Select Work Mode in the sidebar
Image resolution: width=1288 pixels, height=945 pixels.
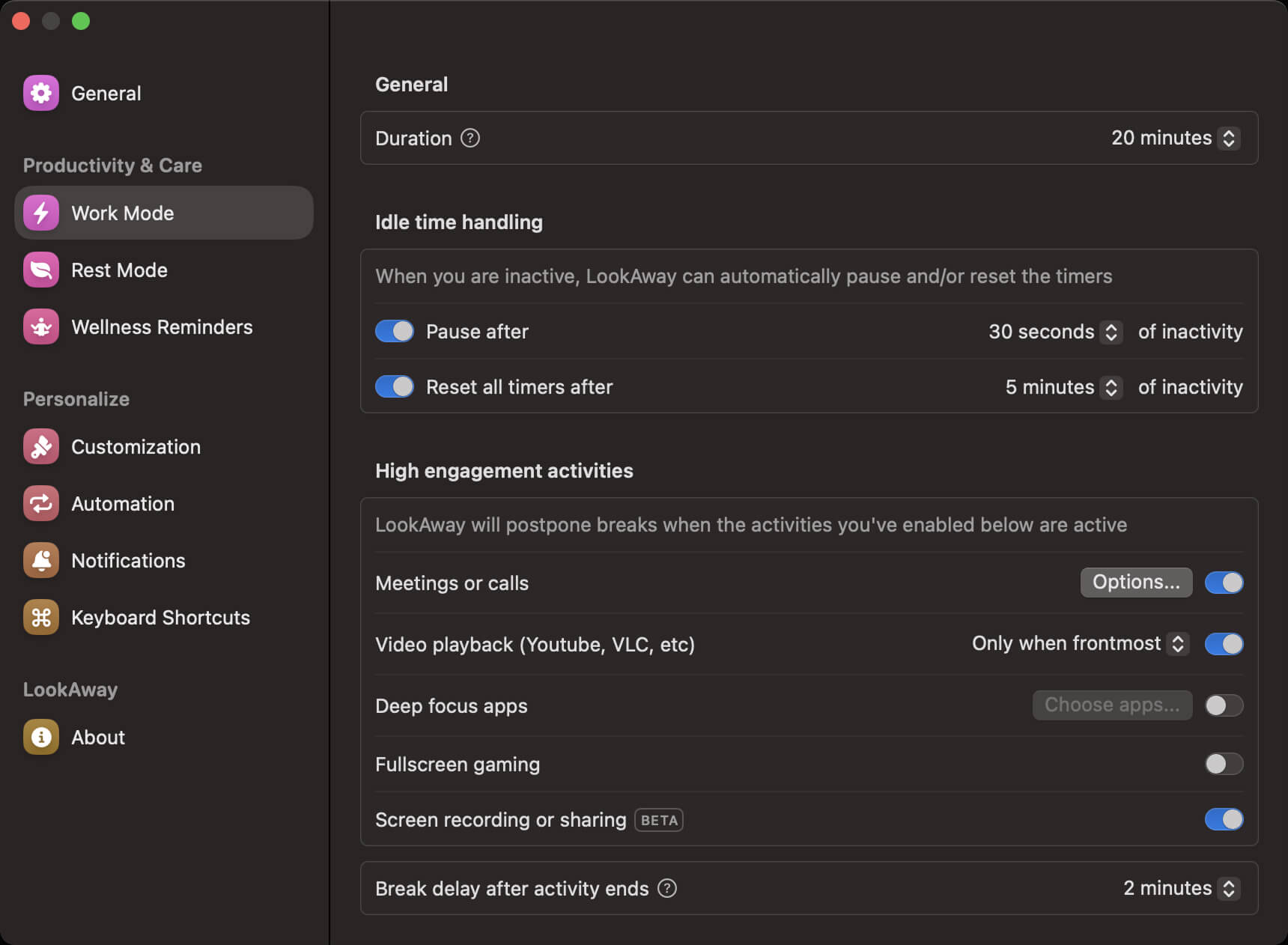coord(164,213)
